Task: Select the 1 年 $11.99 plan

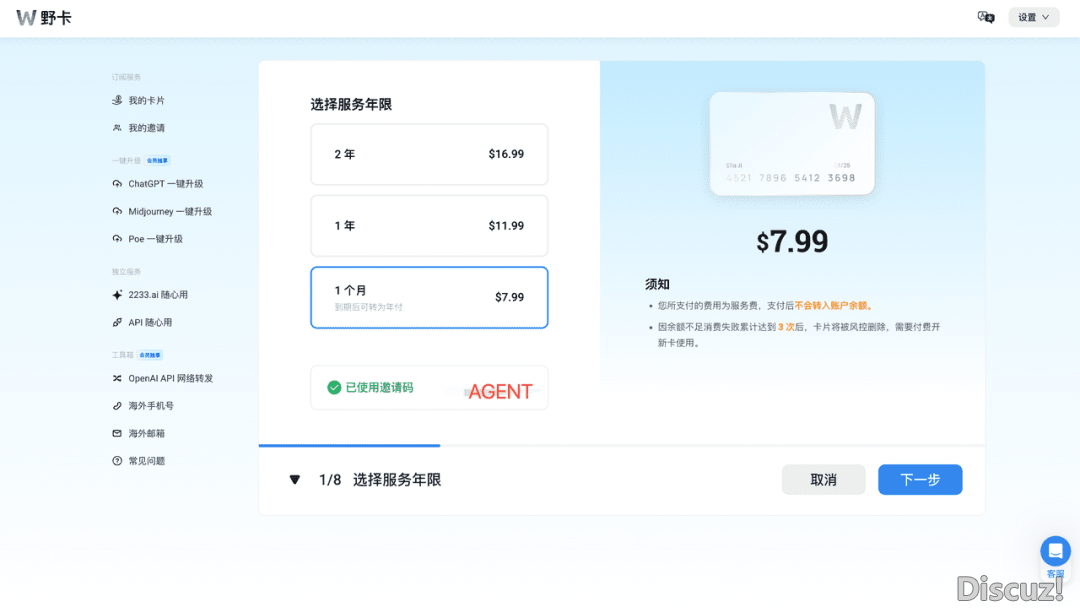Action: click(429, 226)
